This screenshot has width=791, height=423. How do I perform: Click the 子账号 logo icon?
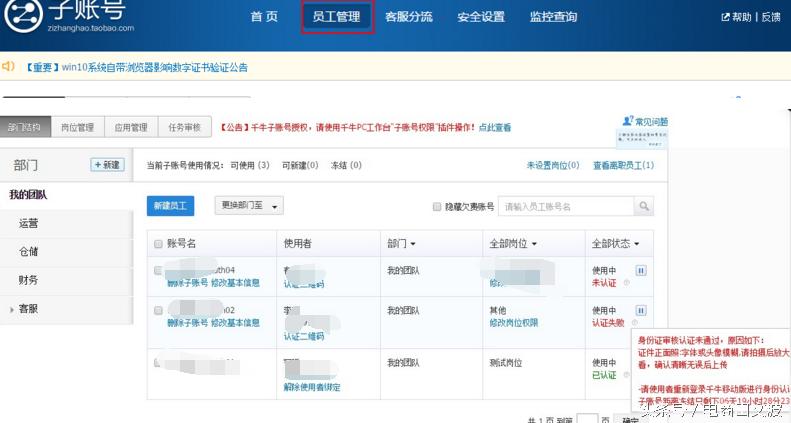23,15
